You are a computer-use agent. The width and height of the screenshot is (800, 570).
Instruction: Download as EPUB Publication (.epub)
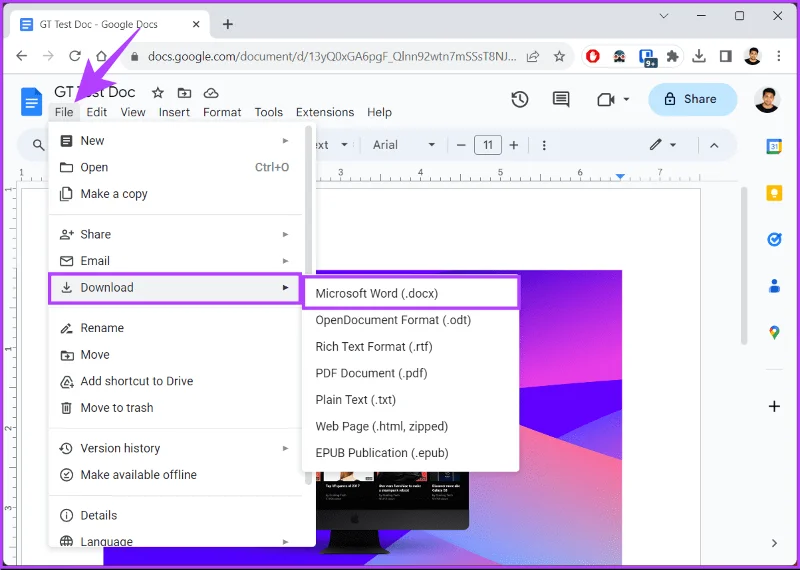click(x=411, y=453)
